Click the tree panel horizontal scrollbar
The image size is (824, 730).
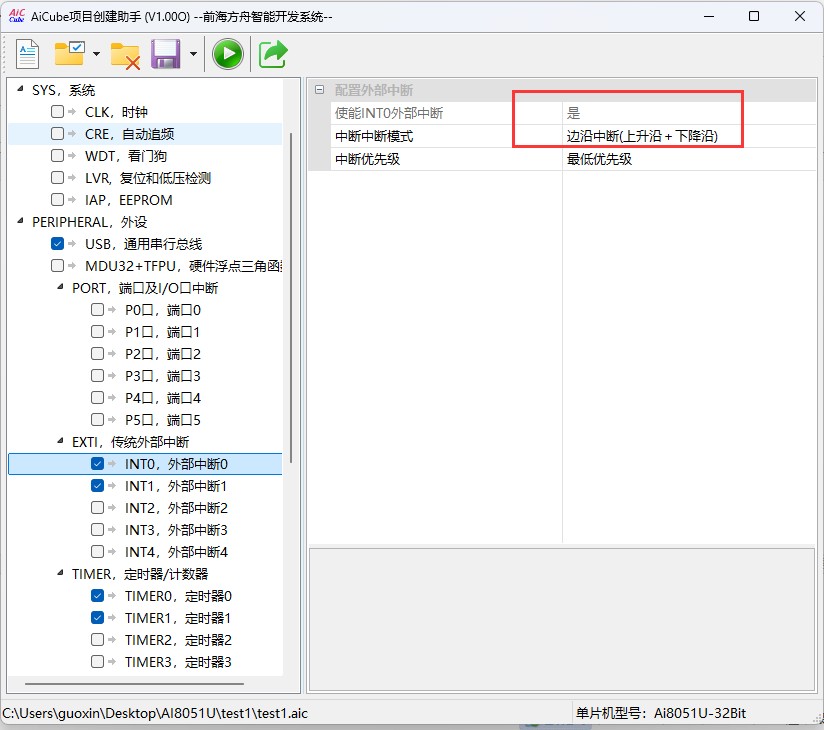point(134,684)
